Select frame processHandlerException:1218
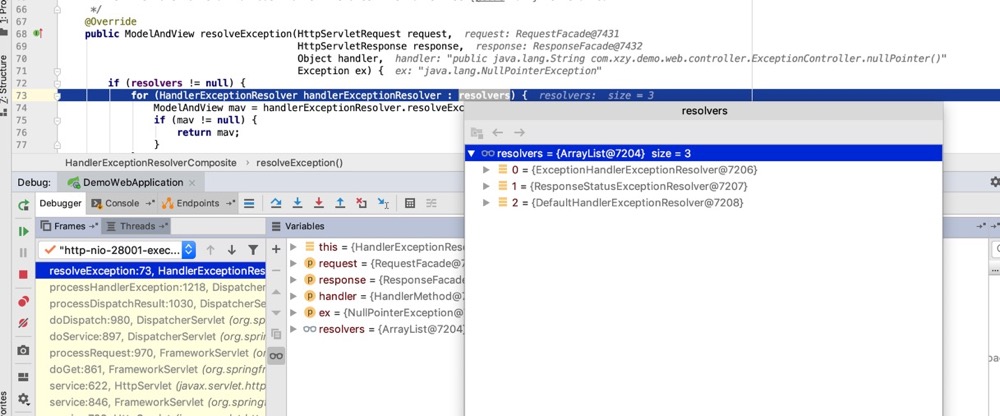1000x416 pixels. (x=151, y=287)
